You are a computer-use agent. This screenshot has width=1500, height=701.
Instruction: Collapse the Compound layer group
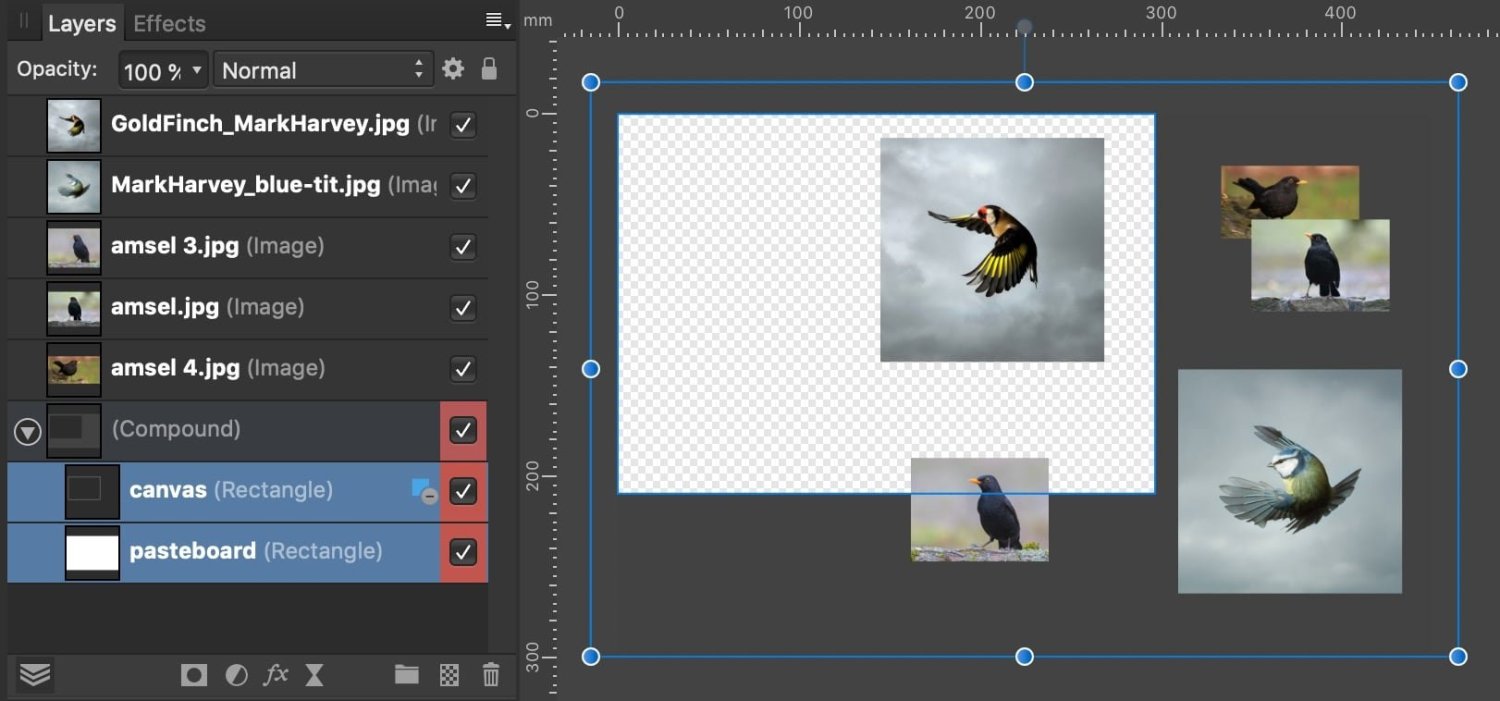(27, 430)
